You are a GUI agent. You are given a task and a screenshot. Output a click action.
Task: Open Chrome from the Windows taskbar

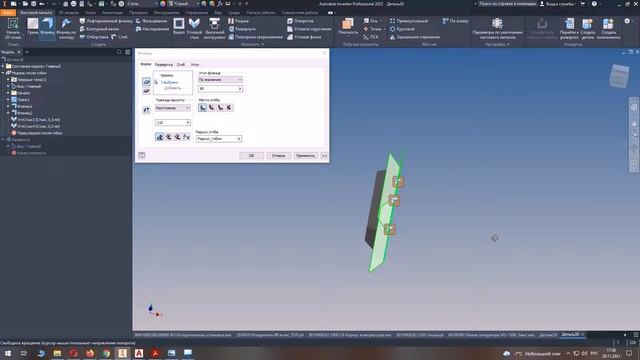tap(106, 353)
